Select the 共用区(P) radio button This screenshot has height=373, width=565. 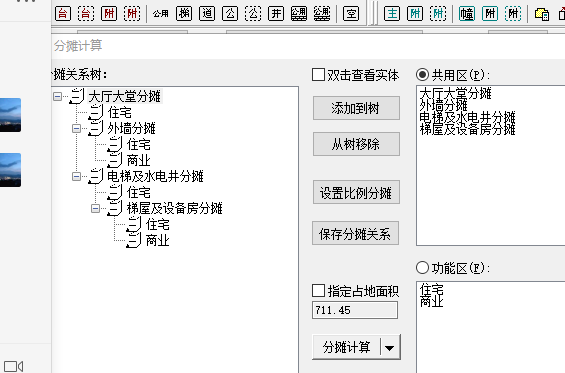(x=422, y=75)
